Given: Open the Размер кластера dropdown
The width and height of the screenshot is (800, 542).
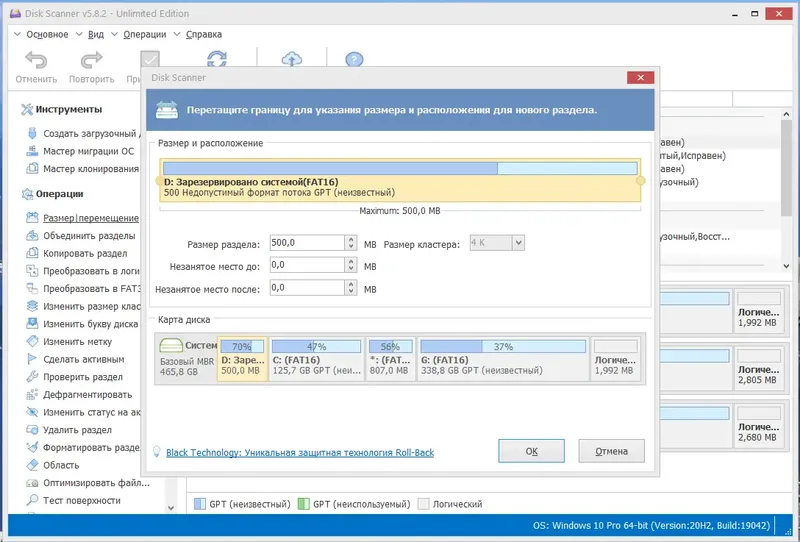Looking at the screenshot, I should coord(518,243).
